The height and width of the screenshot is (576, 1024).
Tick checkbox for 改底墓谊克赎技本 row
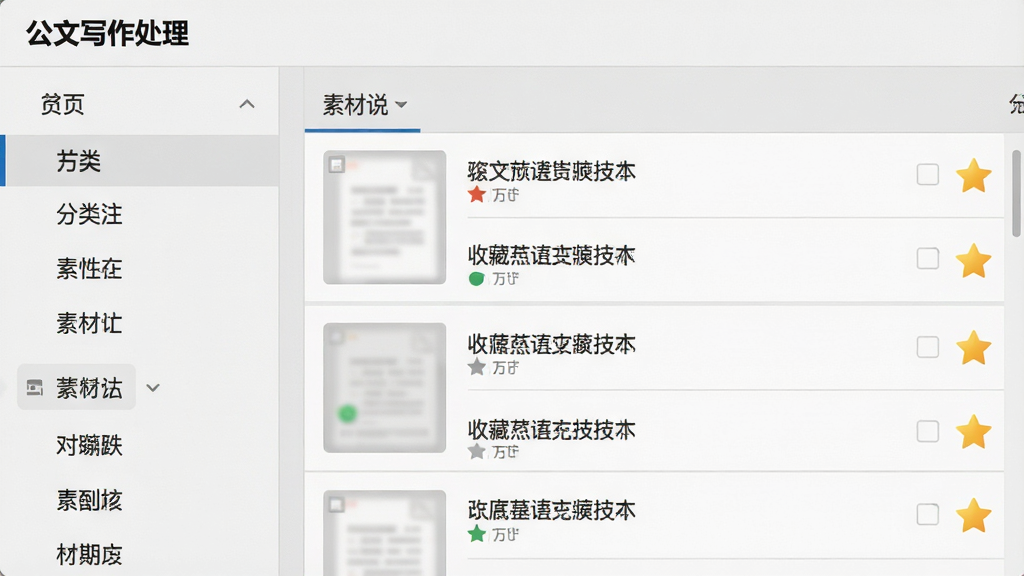click(927, 515)
